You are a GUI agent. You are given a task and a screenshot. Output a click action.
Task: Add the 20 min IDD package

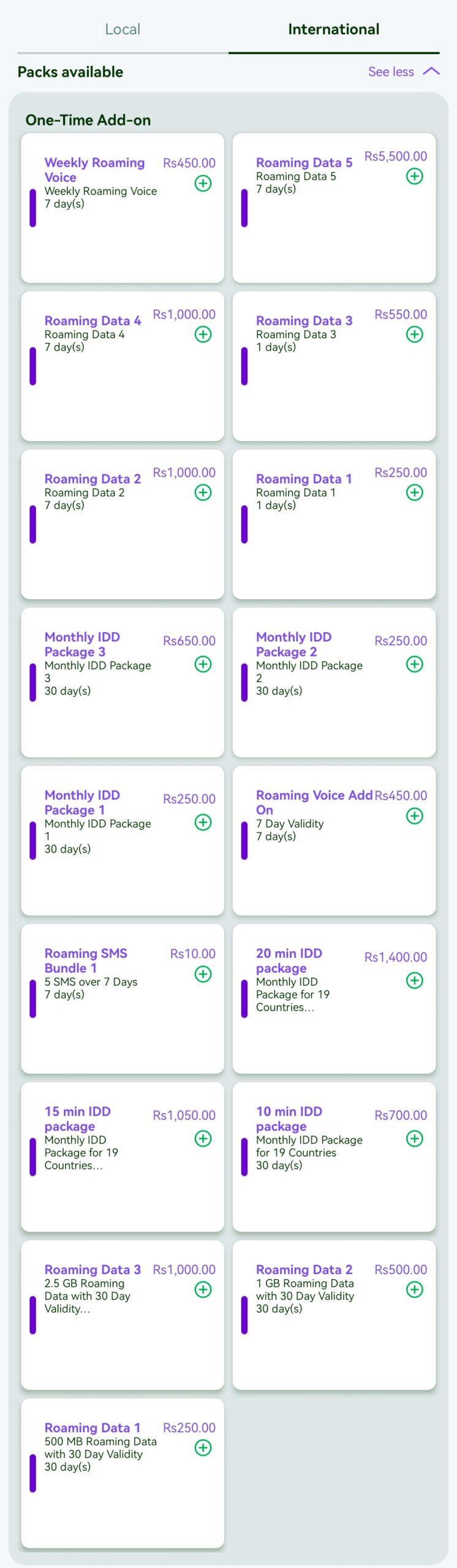click(415, 981)
